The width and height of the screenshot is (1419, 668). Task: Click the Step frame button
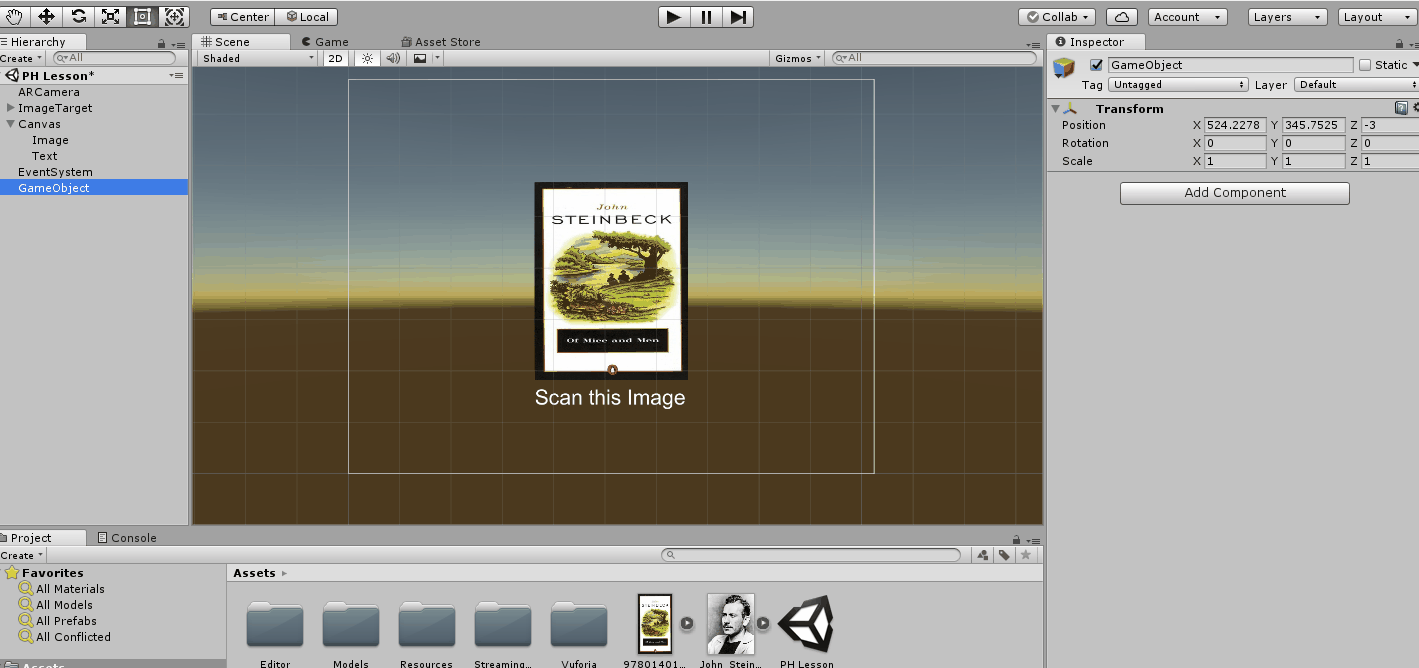[739, 16]
